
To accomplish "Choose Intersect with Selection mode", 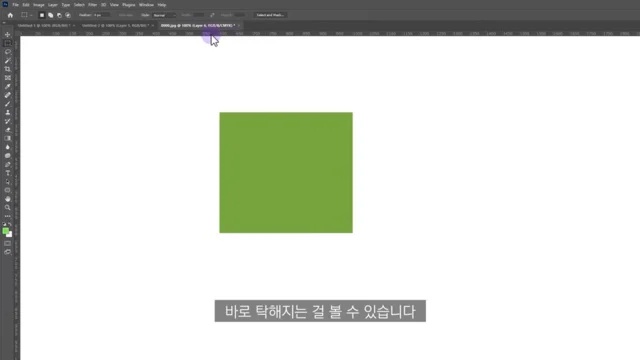I will pos(68,15).
